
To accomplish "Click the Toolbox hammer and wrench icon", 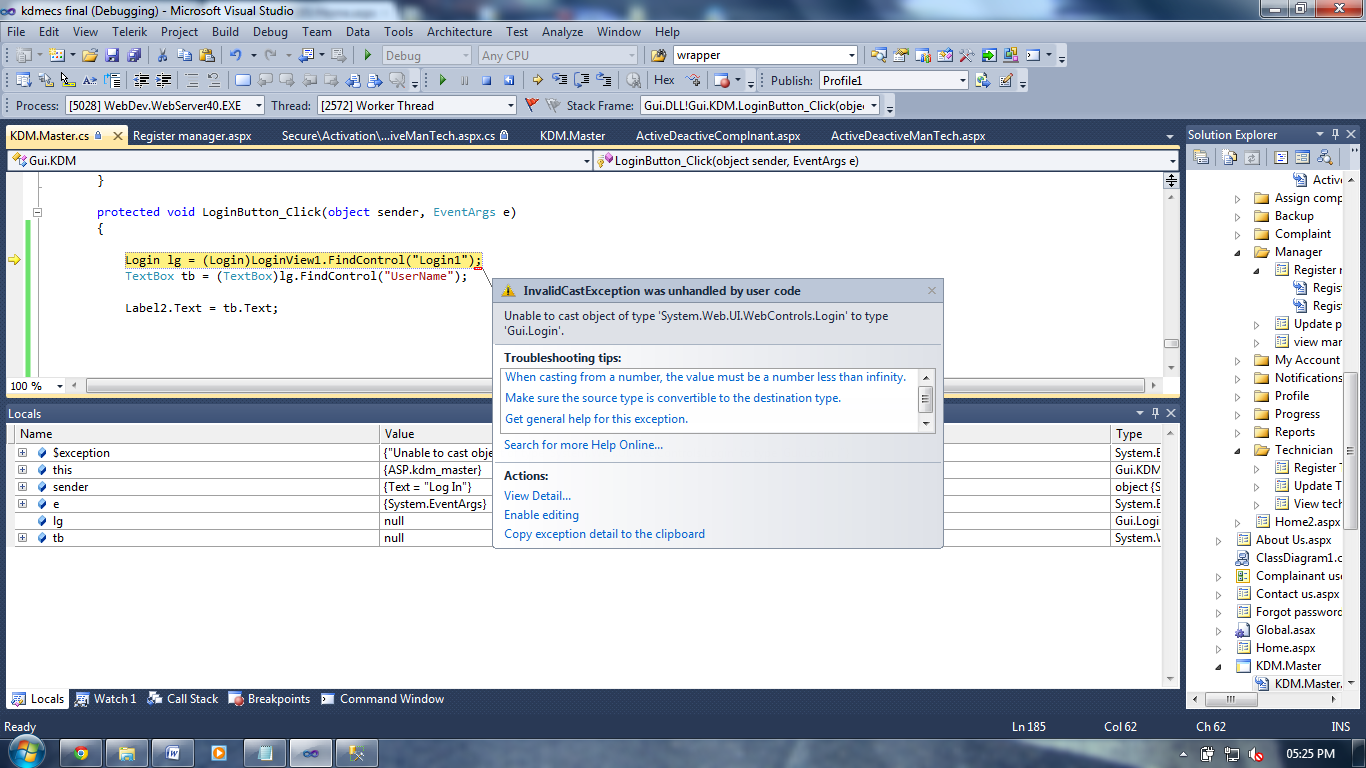I will point(967,56).
